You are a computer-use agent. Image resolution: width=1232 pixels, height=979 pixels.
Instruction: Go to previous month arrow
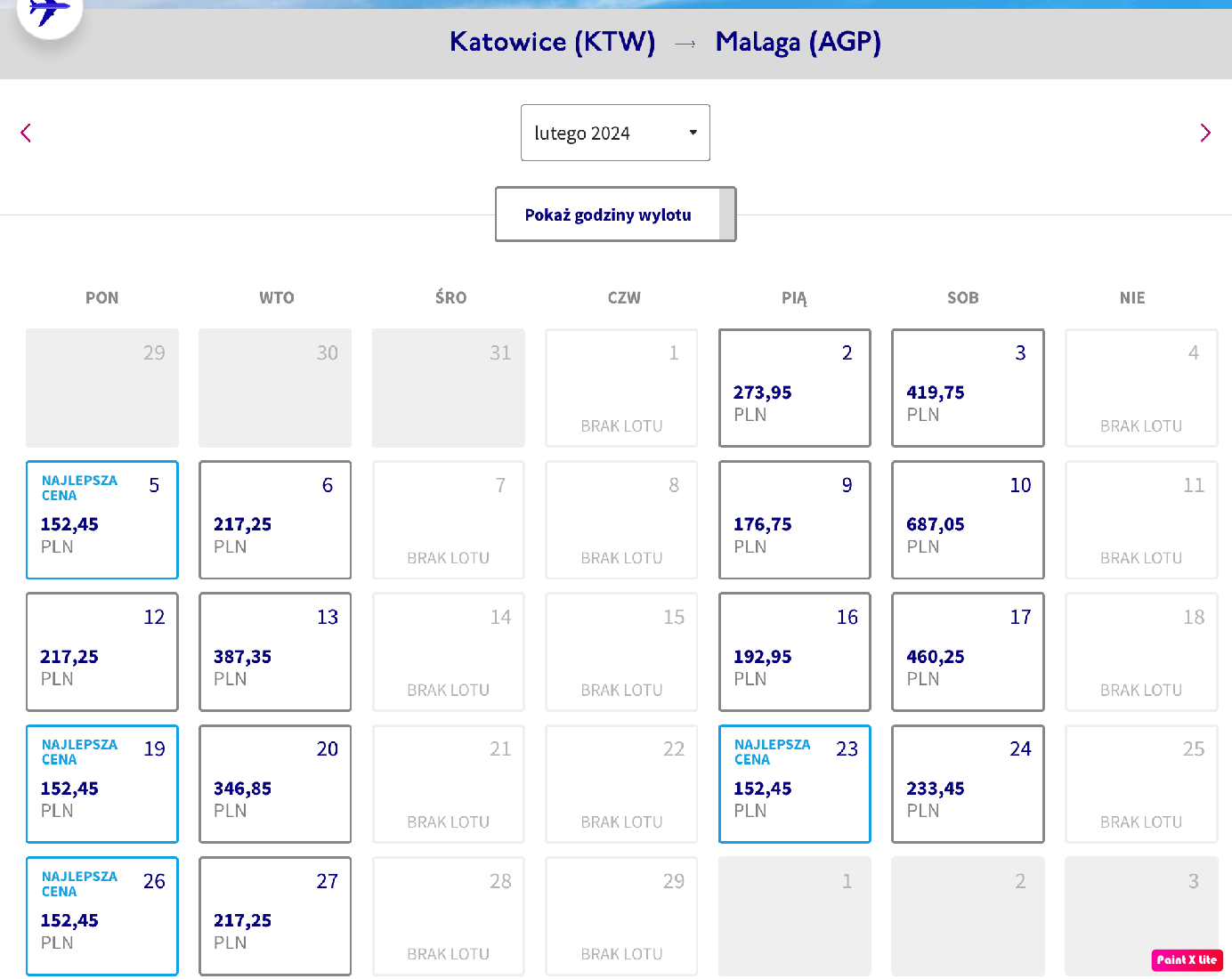pyautogui.click(x=26, y=133)
